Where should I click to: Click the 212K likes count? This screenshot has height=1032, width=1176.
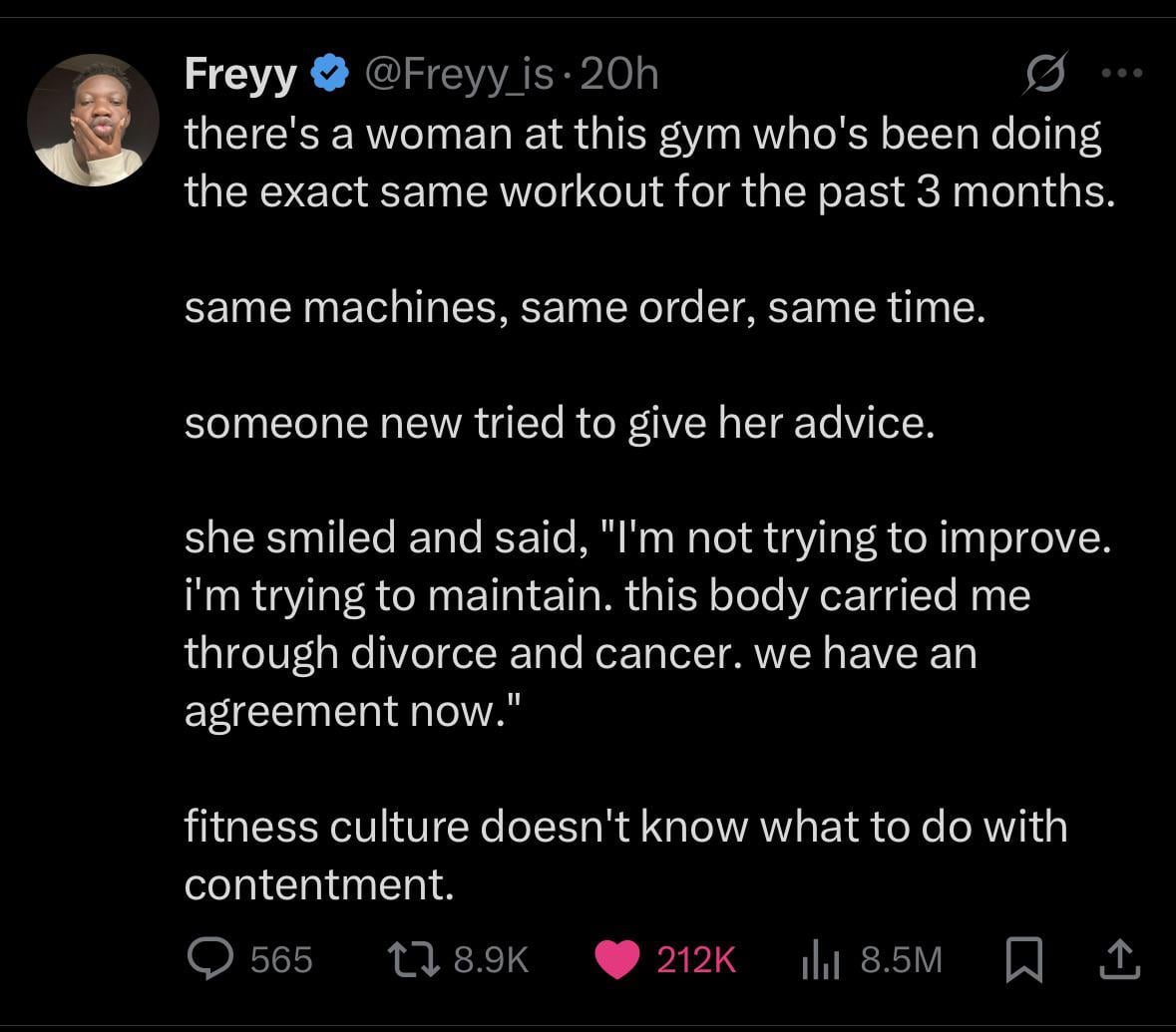click(x=696, y=959)
